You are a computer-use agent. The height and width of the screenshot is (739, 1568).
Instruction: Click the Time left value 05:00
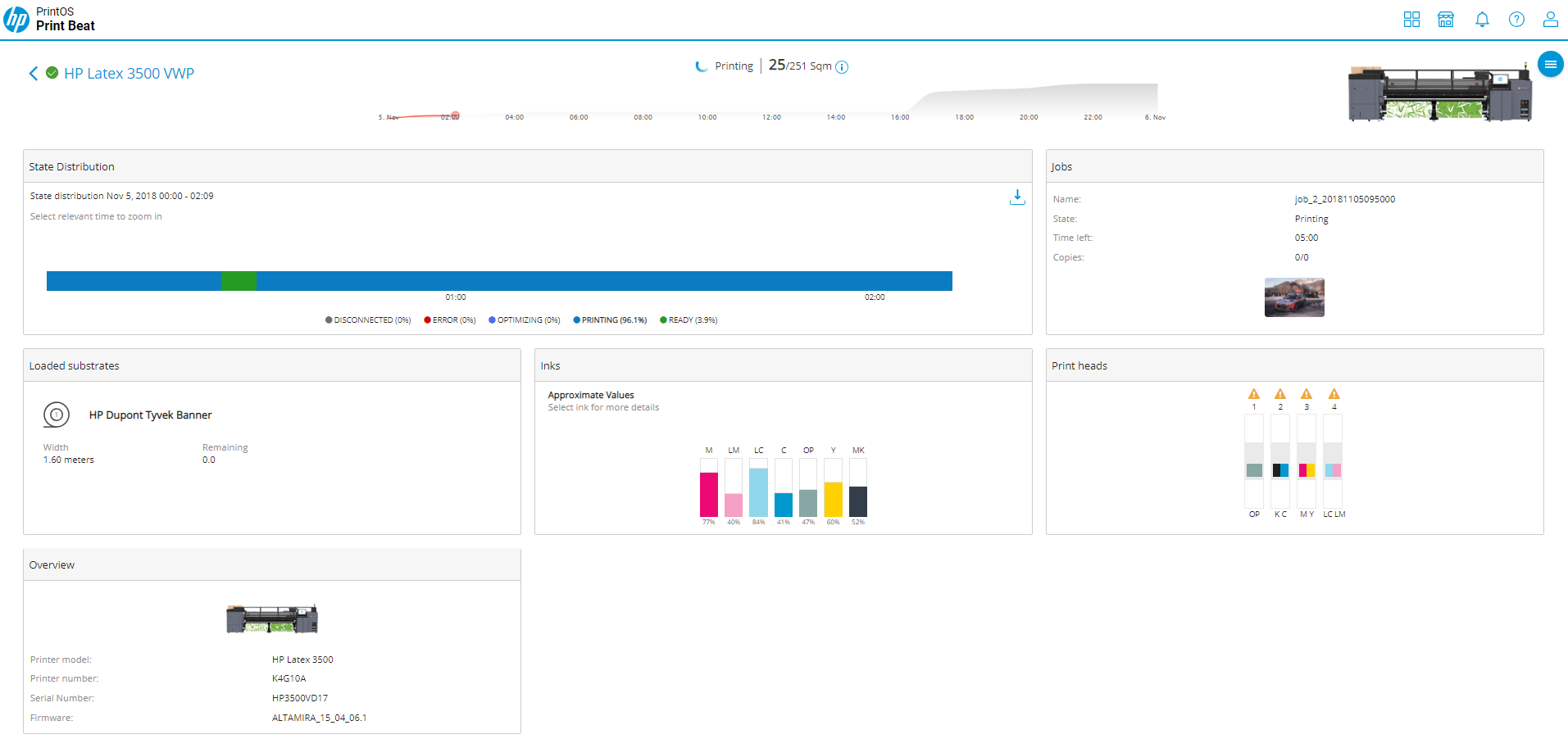tap(1307, 238)
